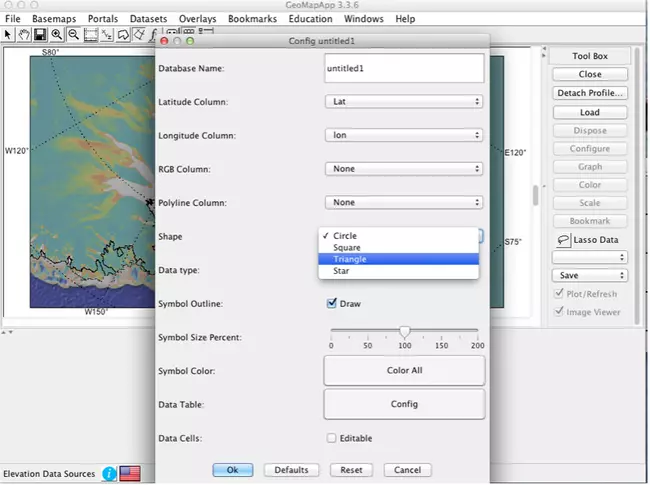The image size is (650, 485).
Task: Select the zoom out magnifier tool
Action: pos(74,34)
